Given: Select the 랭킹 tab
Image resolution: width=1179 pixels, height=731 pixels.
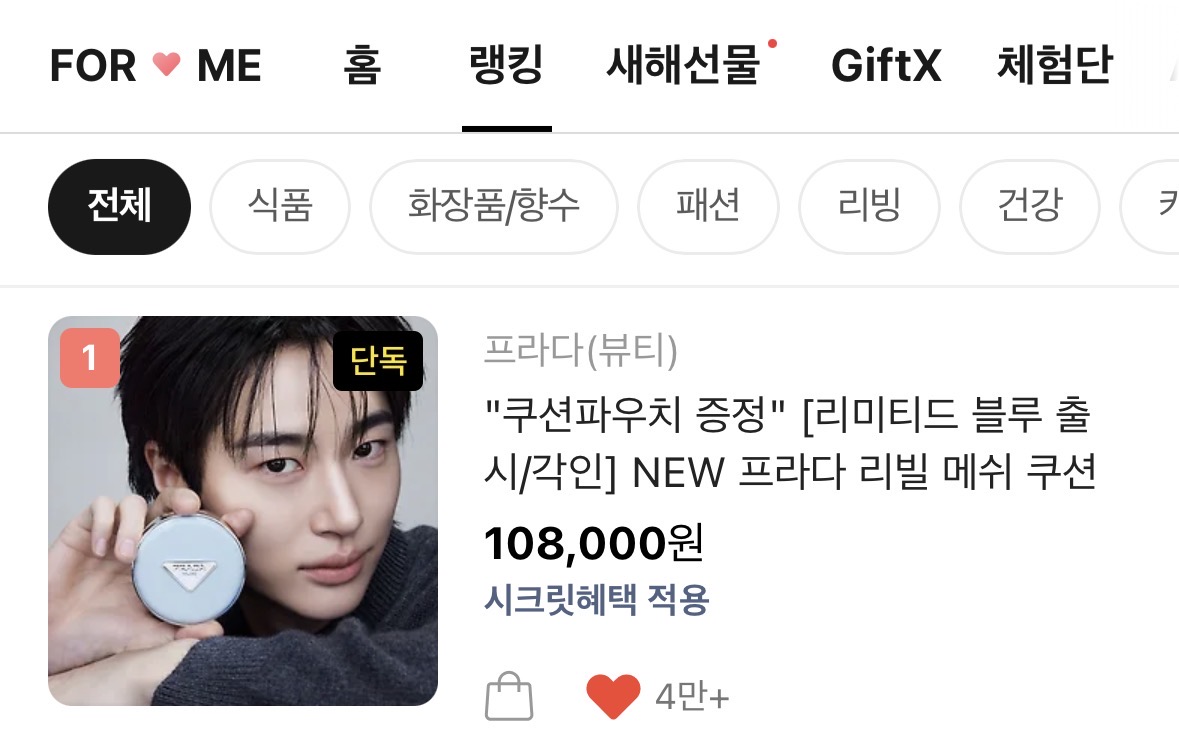Looking at the screenshot, I should pos(506,65).
